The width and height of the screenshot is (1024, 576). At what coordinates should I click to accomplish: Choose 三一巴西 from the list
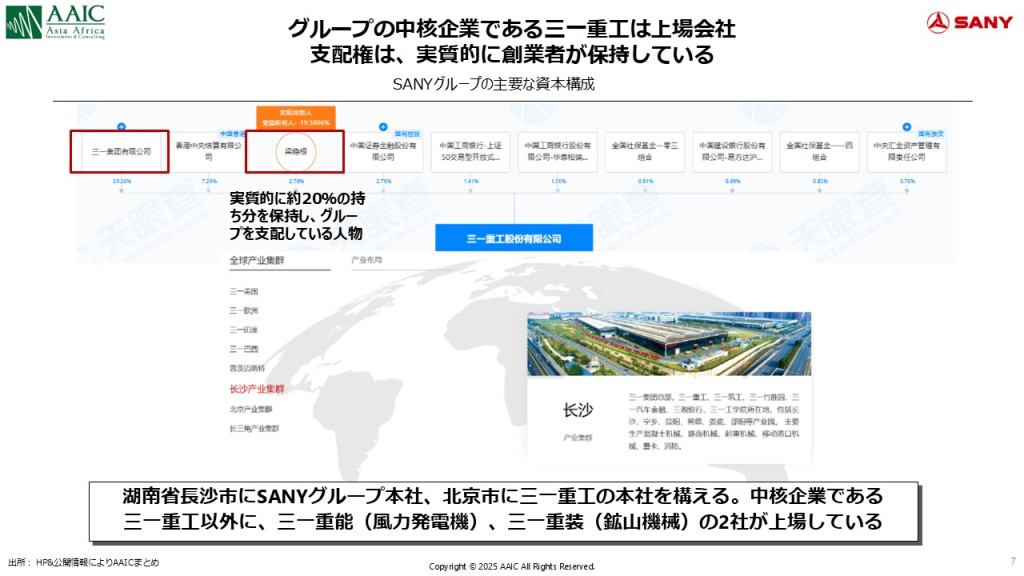click(x=243, y=349)
